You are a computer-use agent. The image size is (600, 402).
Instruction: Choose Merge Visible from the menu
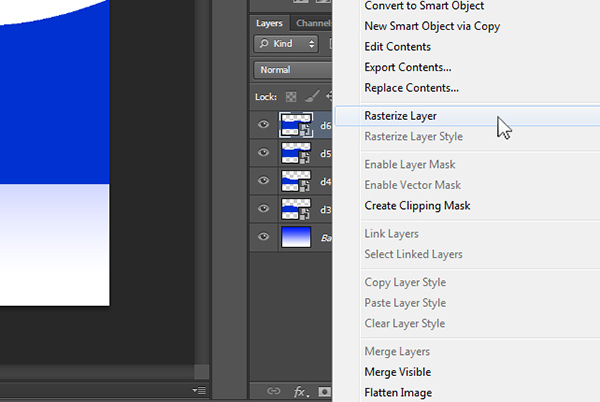(397, 372)
